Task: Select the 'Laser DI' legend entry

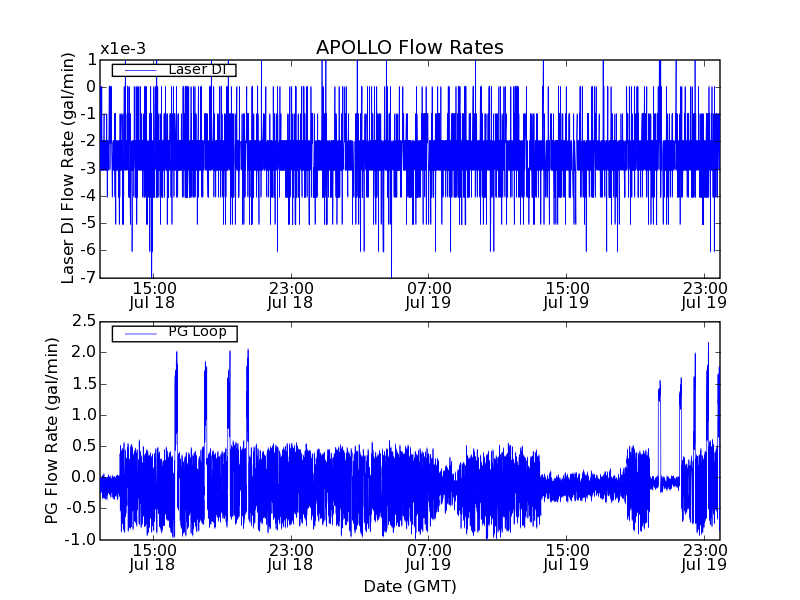Action: click(174, 69)
